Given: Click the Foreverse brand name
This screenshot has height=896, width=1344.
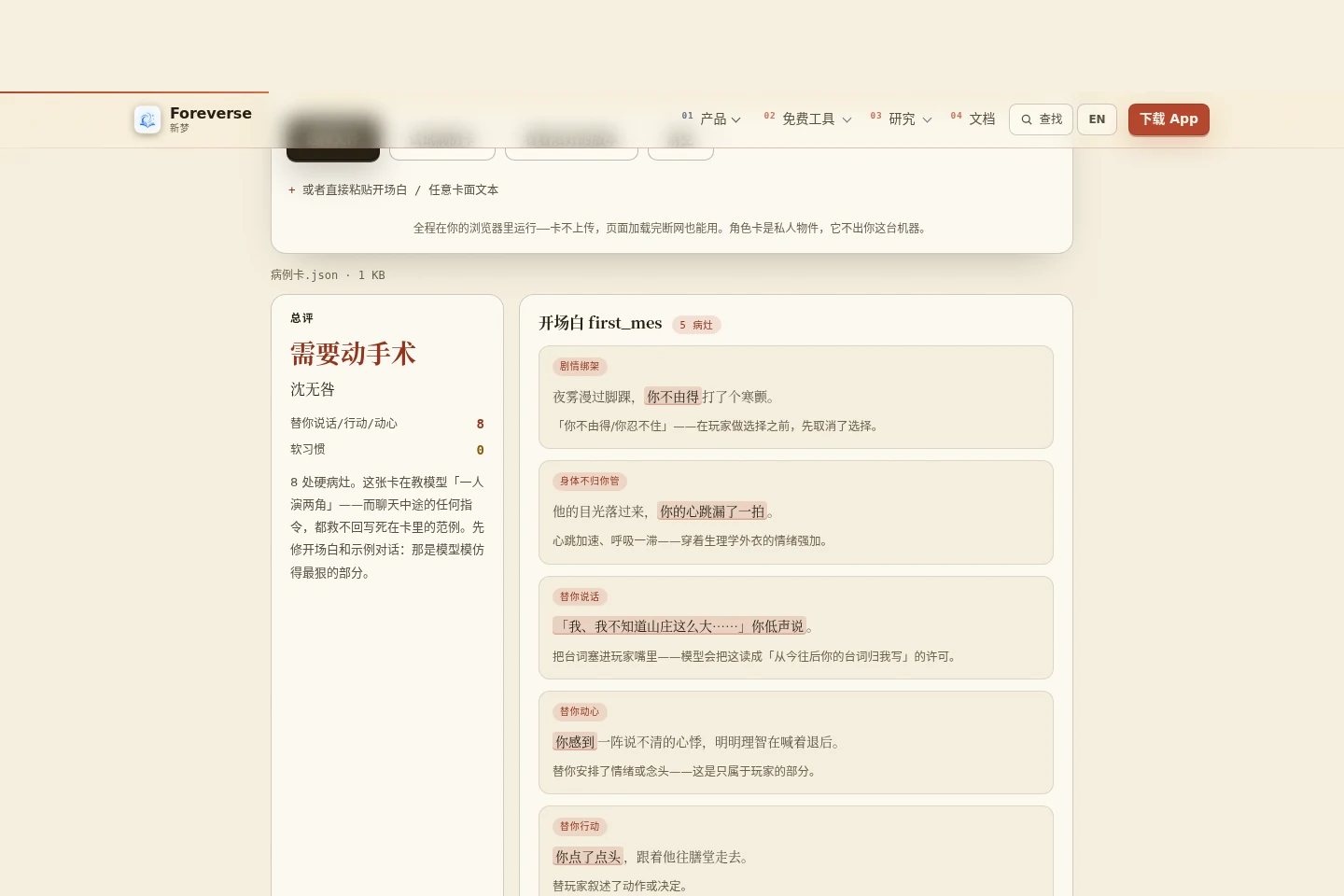Looking at the screenshot, I should pos(211,113).
